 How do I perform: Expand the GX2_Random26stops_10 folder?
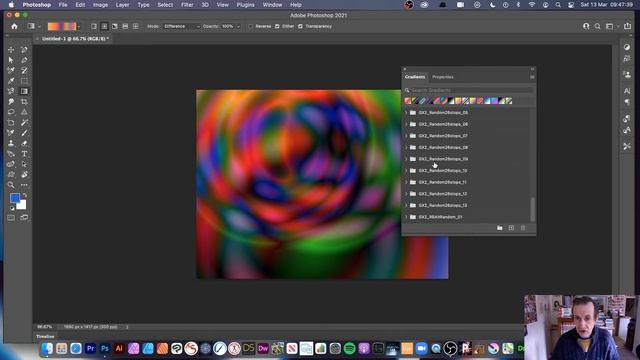[x=406, y=171]
